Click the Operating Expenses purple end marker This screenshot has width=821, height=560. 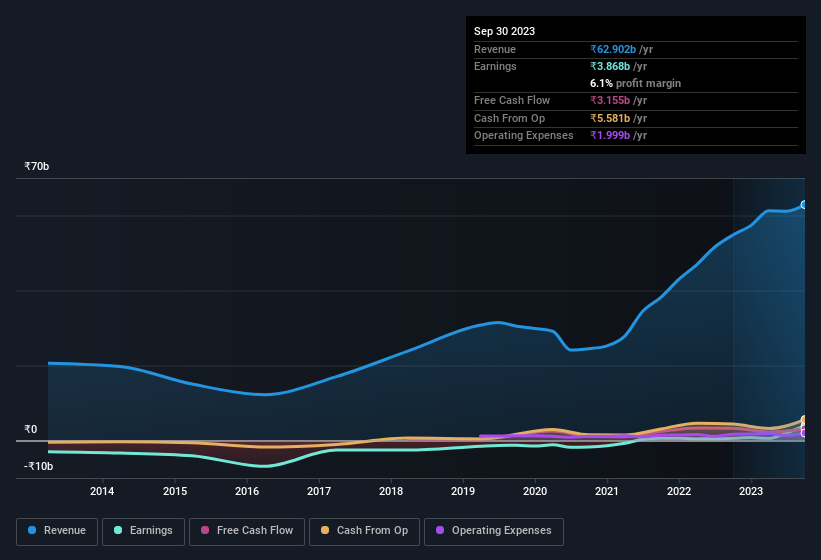point(804,433)
